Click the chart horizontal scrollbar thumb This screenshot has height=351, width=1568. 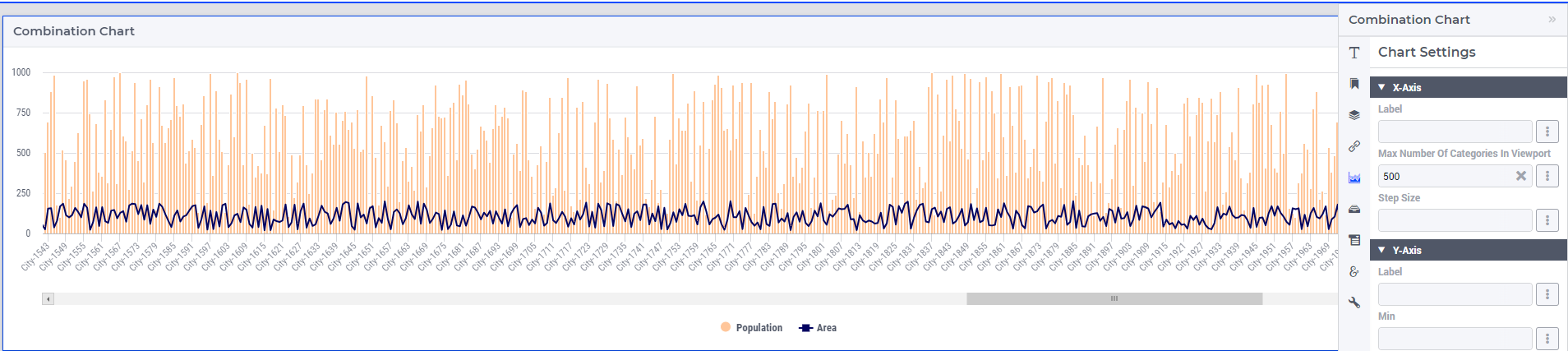[1114, 299]
